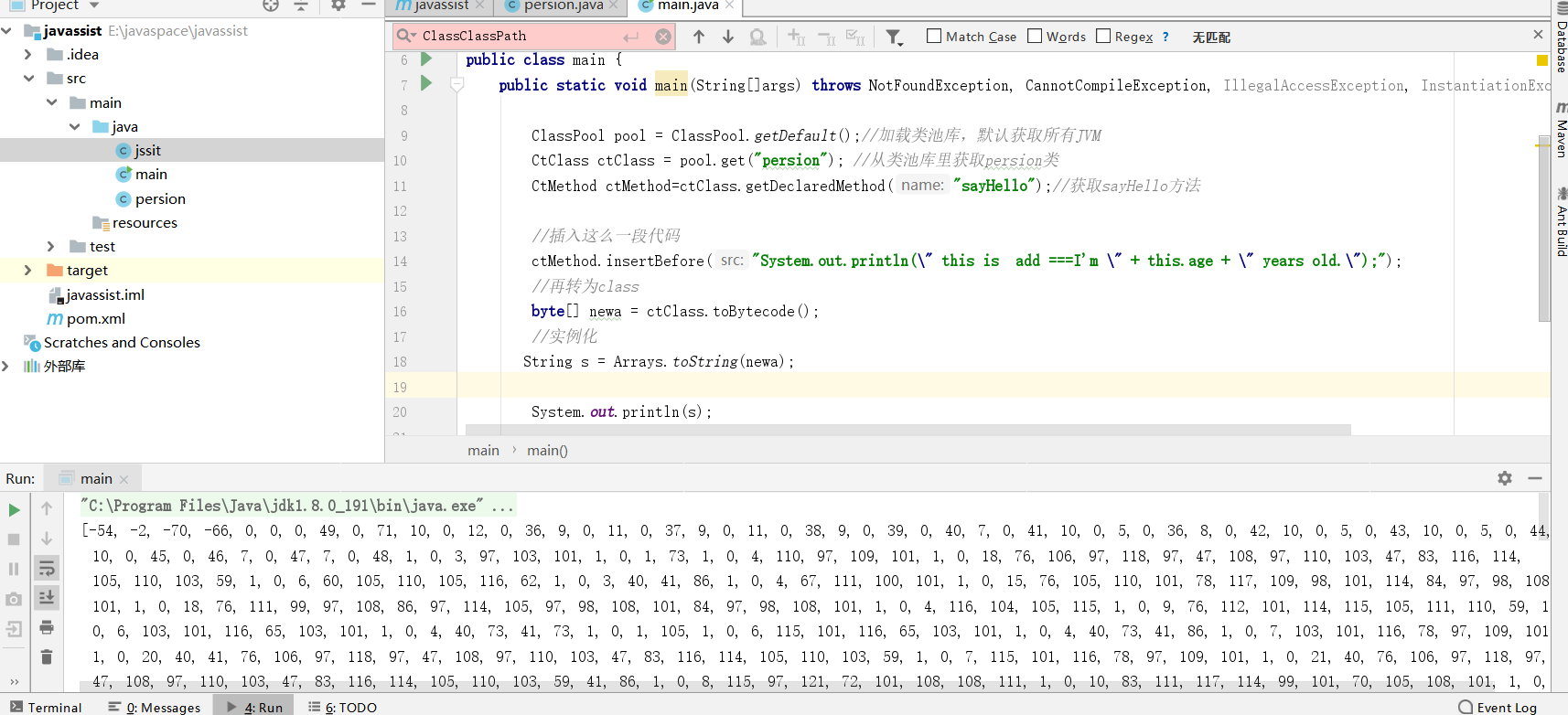Jump to previous search occurrence

click(699, 37)
